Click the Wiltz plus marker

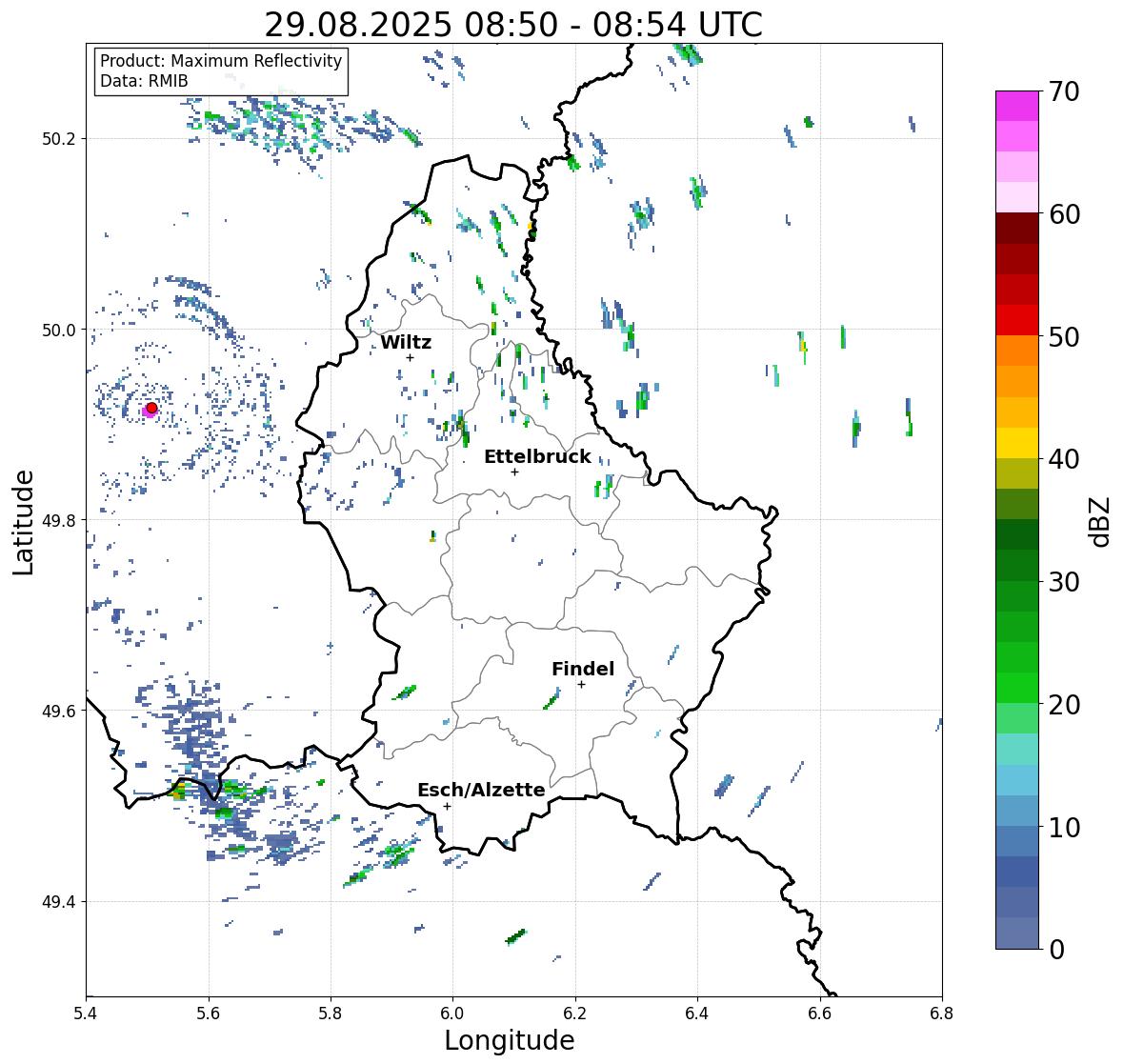(x=410, y=357)
